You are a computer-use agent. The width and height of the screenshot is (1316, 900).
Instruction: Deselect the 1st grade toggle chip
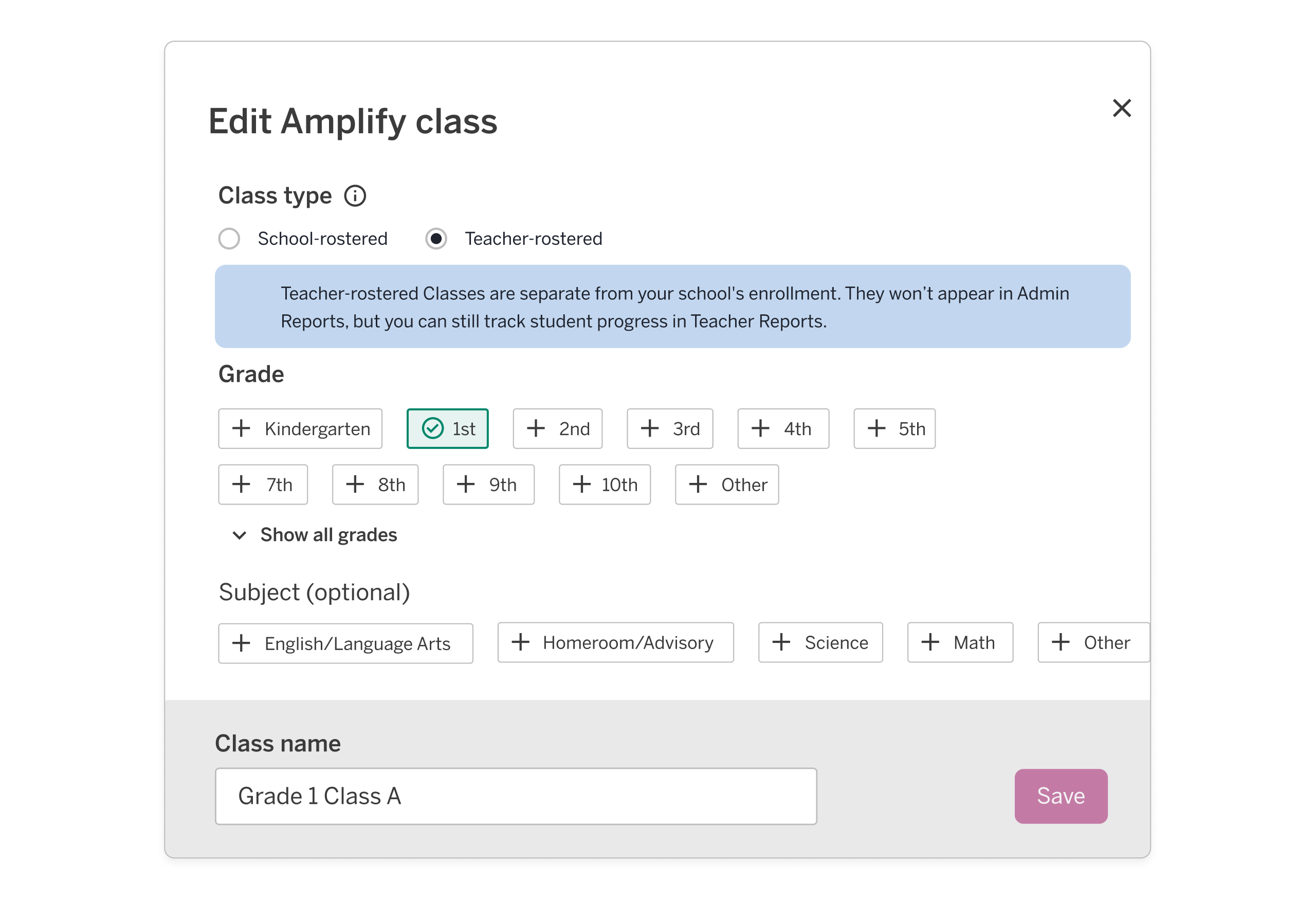coord(447,429)
